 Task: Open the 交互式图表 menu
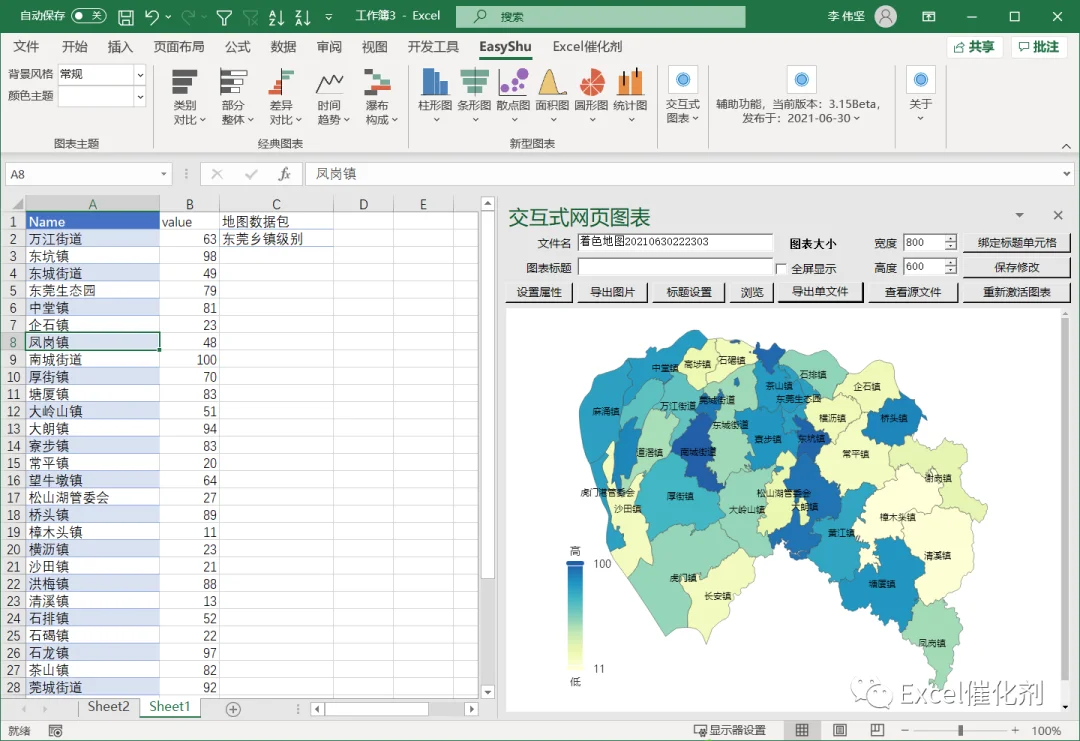coord(683,96)
